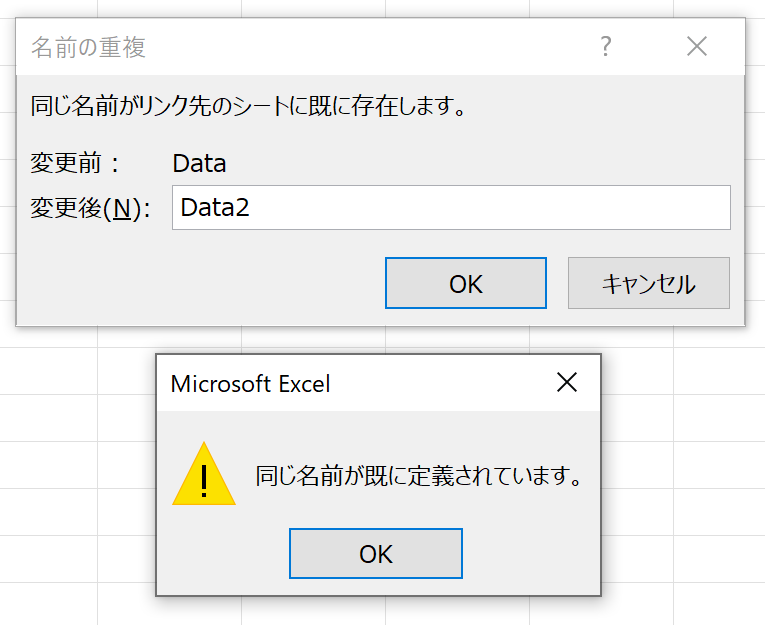Focus the 変更後 name input field
765x625 pixels.
click(x=451, y=207)
